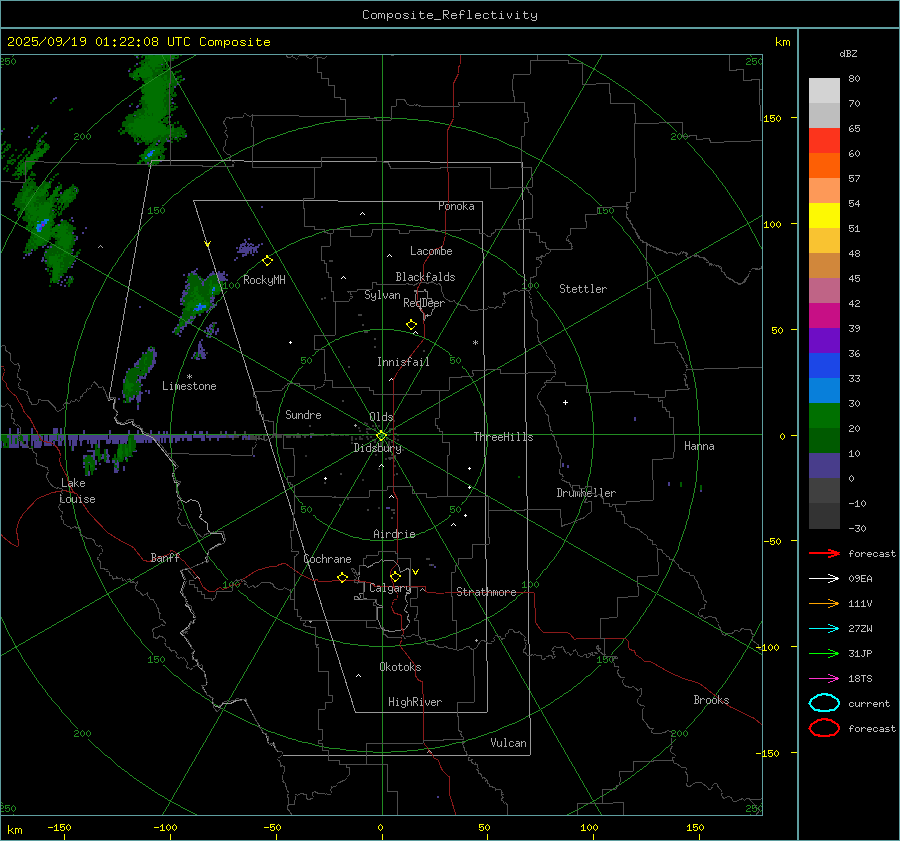Choose the magenta dBZ color swatch
The width and height of the screenshot is (900, 841).
point(824,315)
